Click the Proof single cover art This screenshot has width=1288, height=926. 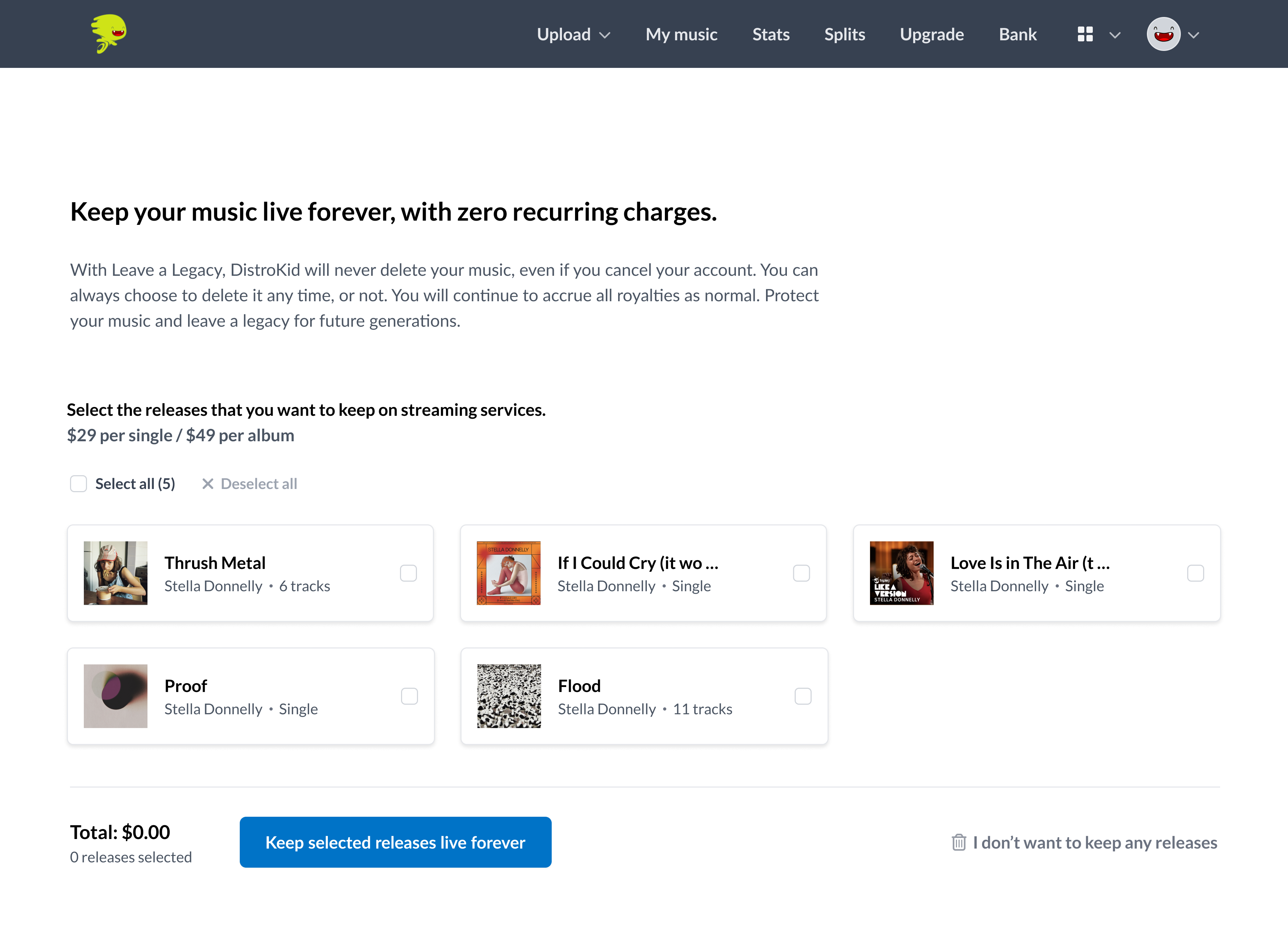pos(115,696)
